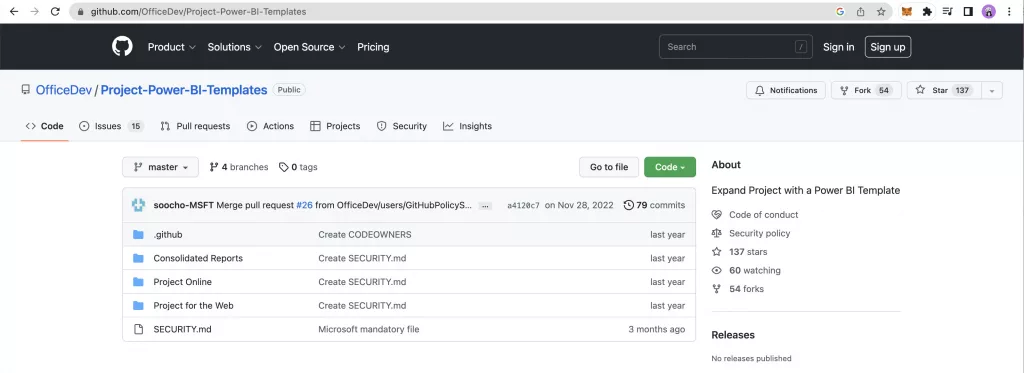
Task: Open the Pull requests tab
Action: pyautogui.click(x=195, y=126)
